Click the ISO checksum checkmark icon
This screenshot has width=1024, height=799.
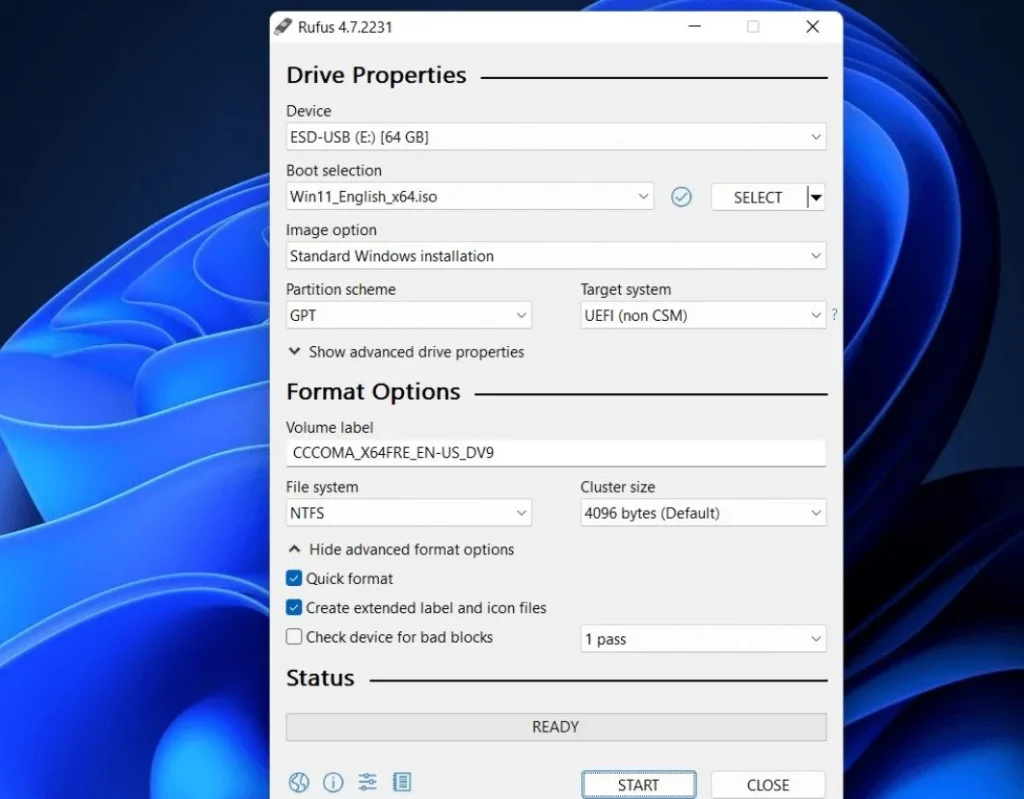coord(681,197)
